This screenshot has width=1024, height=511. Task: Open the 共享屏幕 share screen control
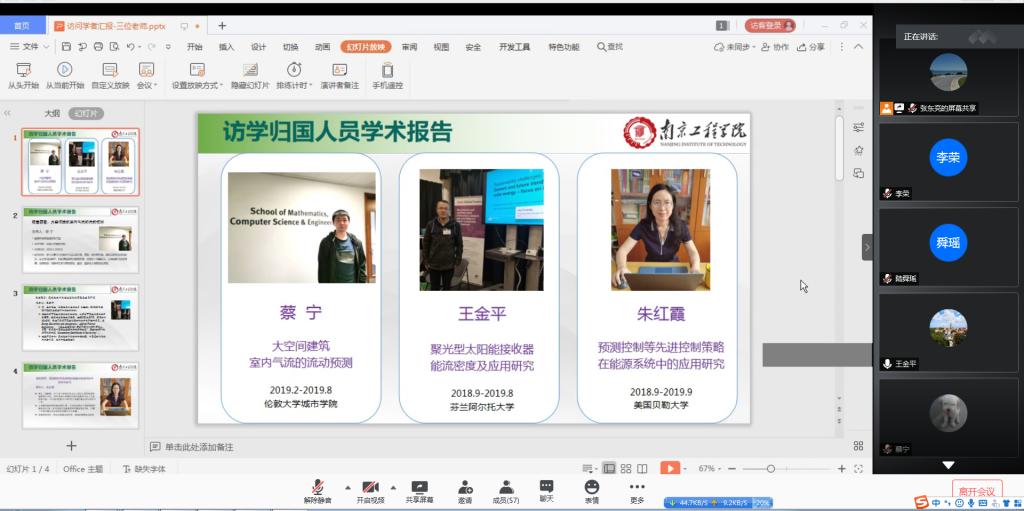click(x=419, y=487)
